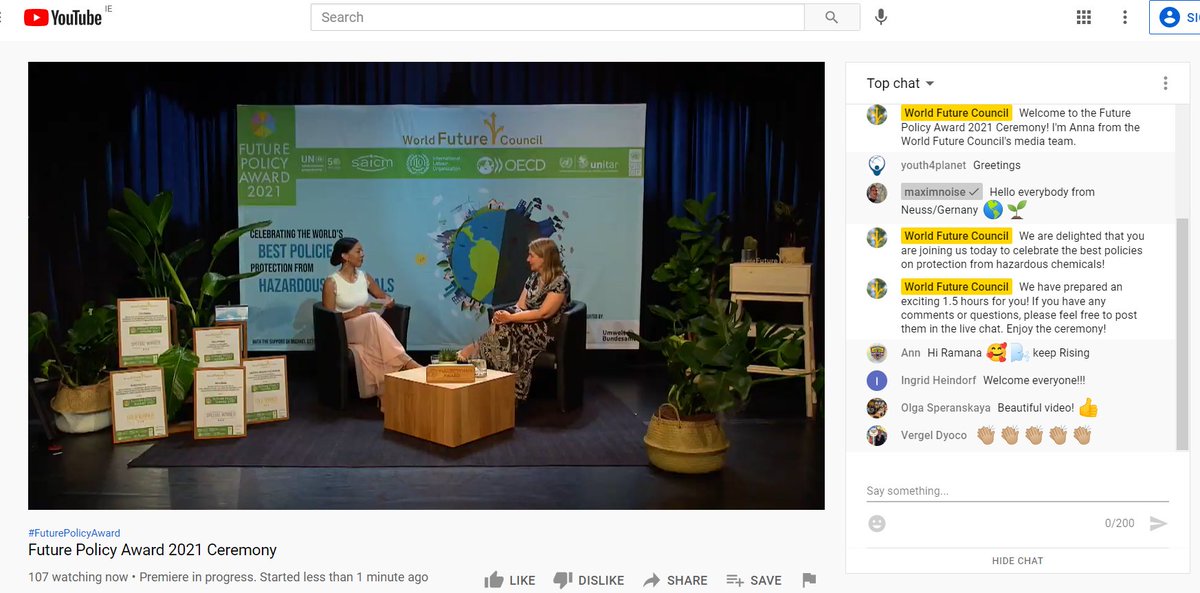Open the chat emoji picker
1200x593 pixels.
click(877, 523)
